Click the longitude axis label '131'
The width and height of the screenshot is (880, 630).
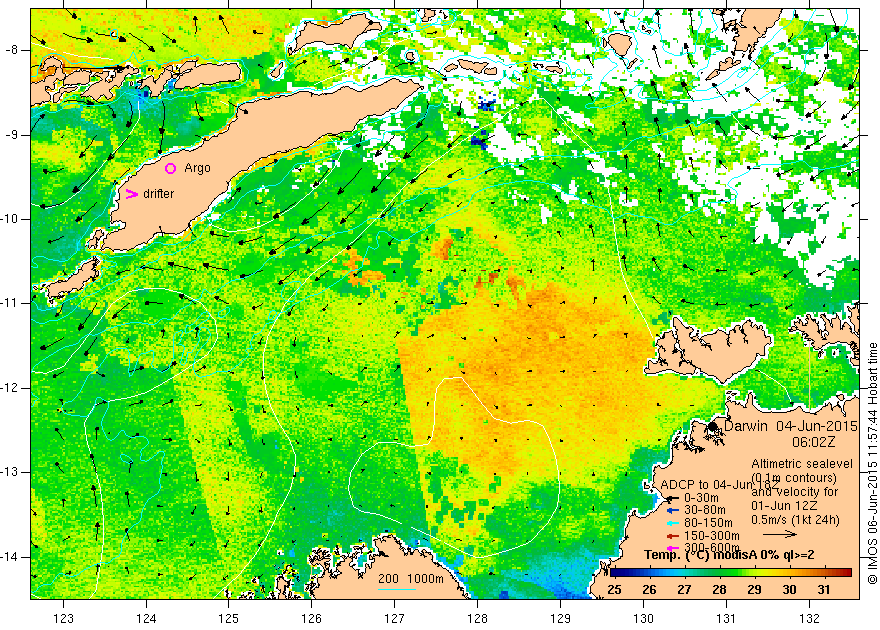point(726,618)
